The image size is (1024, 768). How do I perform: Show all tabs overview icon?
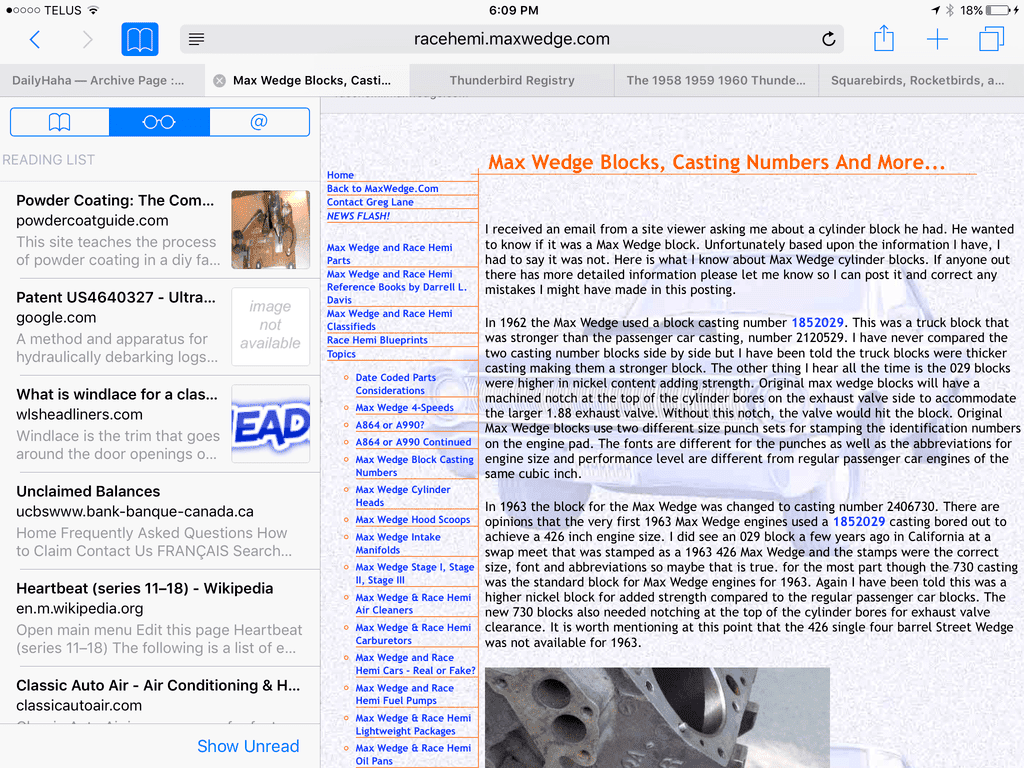(991, 39)
